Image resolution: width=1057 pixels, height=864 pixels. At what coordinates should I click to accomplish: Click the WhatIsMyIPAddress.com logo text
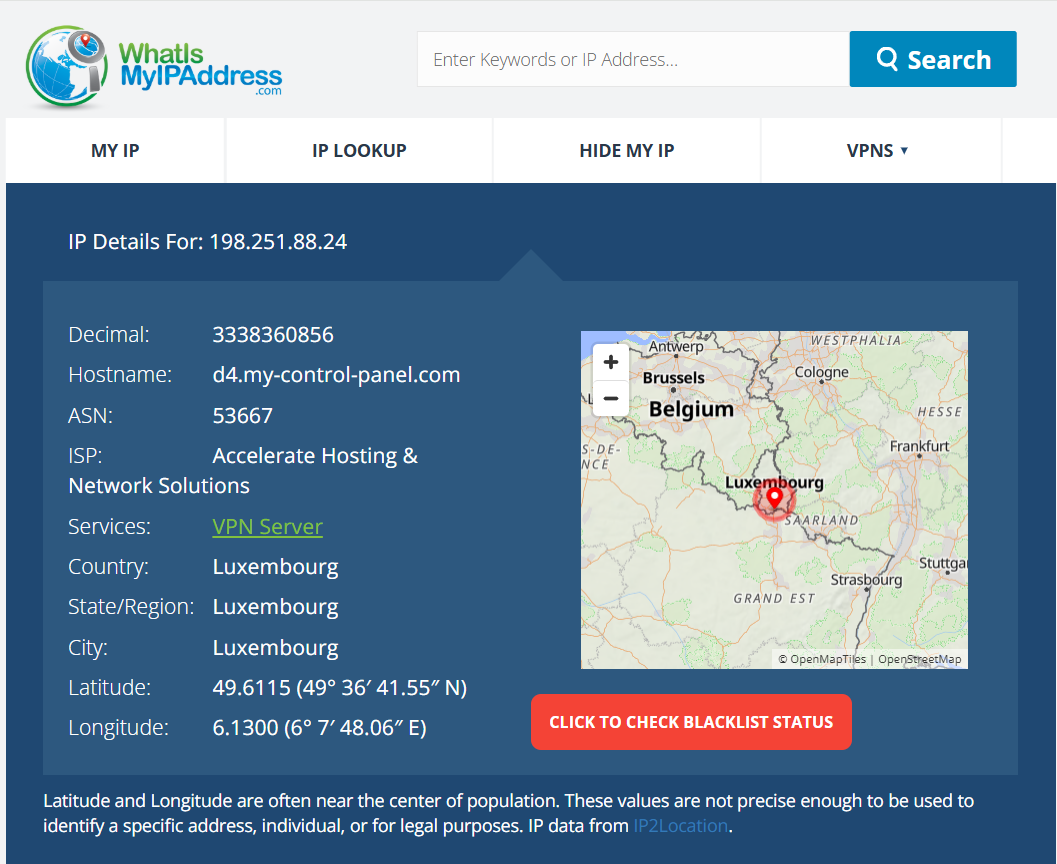click(200, 69)
